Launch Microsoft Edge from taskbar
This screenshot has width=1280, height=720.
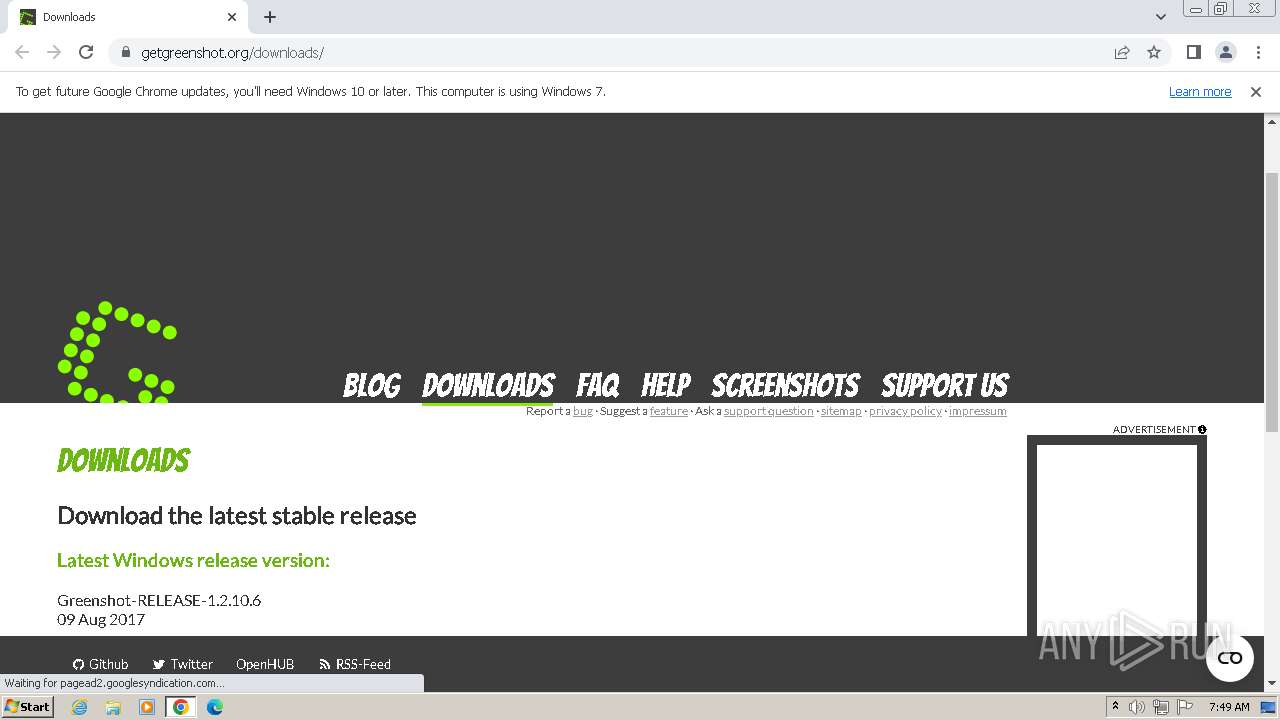[215, 707]
